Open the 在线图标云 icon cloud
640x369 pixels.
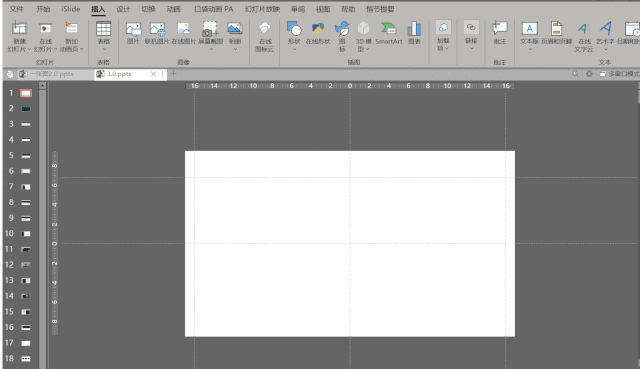pyautogui.click(x=264, y=37)
